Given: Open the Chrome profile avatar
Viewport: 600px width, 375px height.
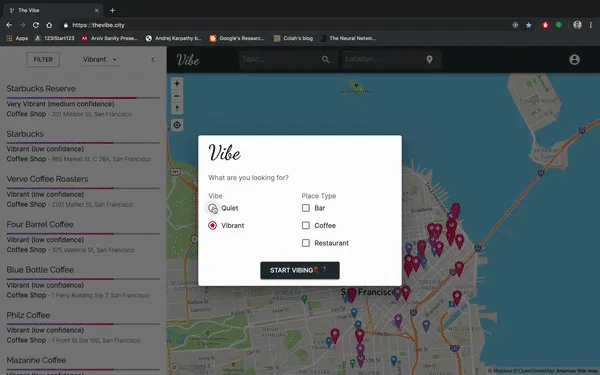Looking at the screenshot, I should coord(577,25).
